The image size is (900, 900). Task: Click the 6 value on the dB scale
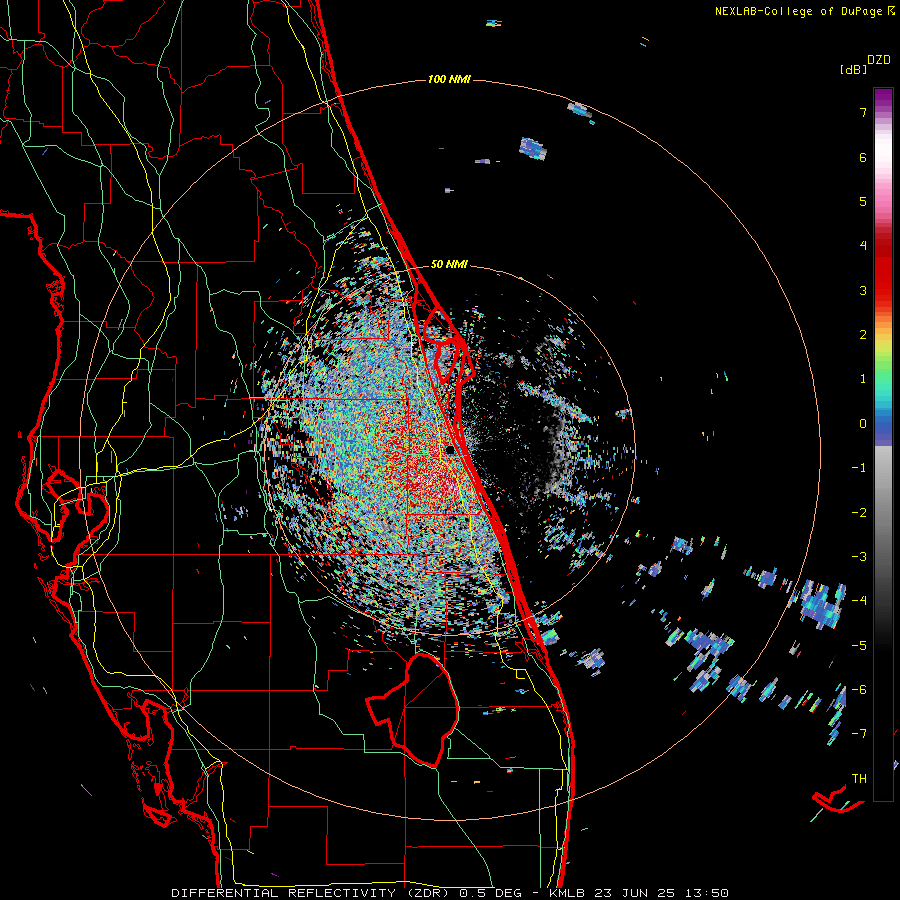[863, 157]
